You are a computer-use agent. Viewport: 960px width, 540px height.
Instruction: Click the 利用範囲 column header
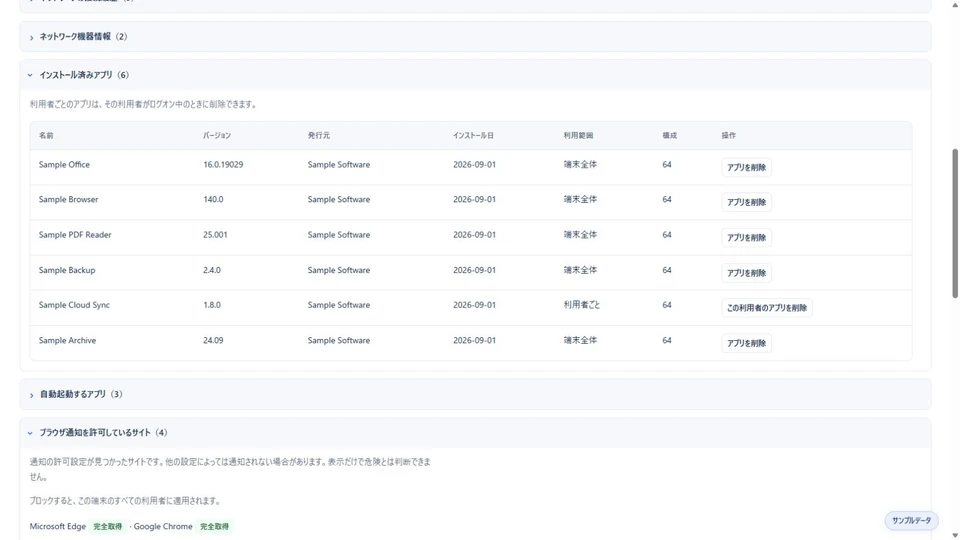point(578,135)
